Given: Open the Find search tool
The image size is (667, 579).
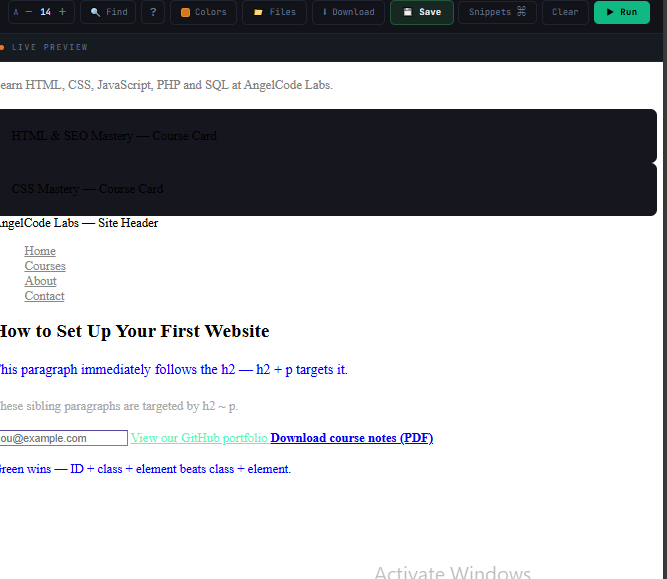Looking at the screenshot, I should (108, 12).
